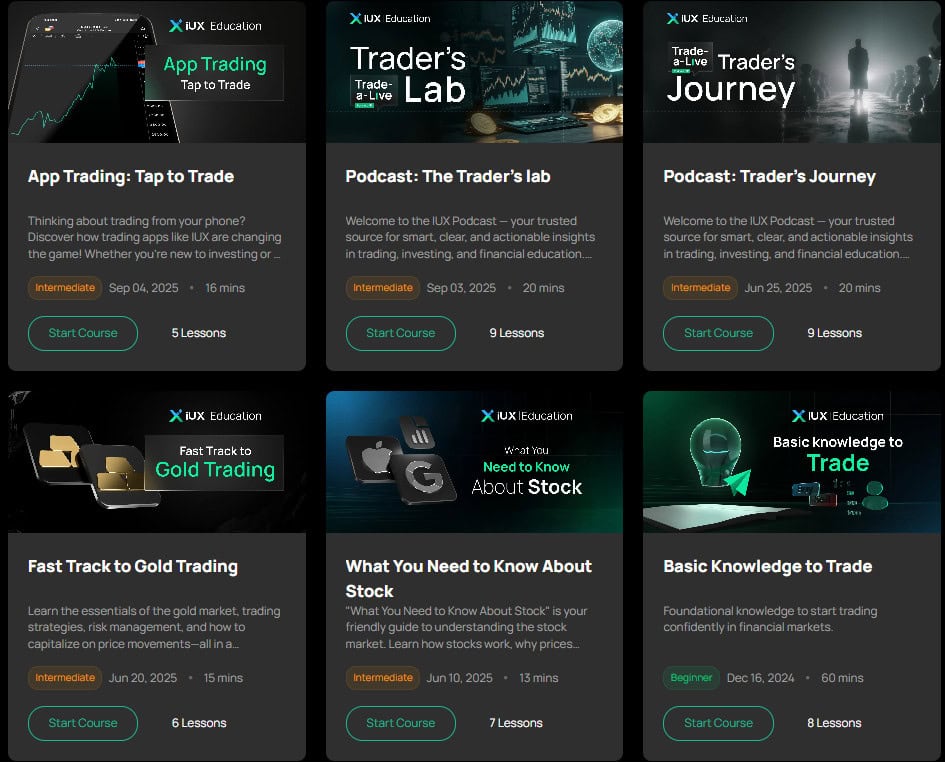Image resolution: width=945 pixels, height=762 pixels.
Task: Click the Podcast: The Trader's lab heading
Action: click(448, 177)
